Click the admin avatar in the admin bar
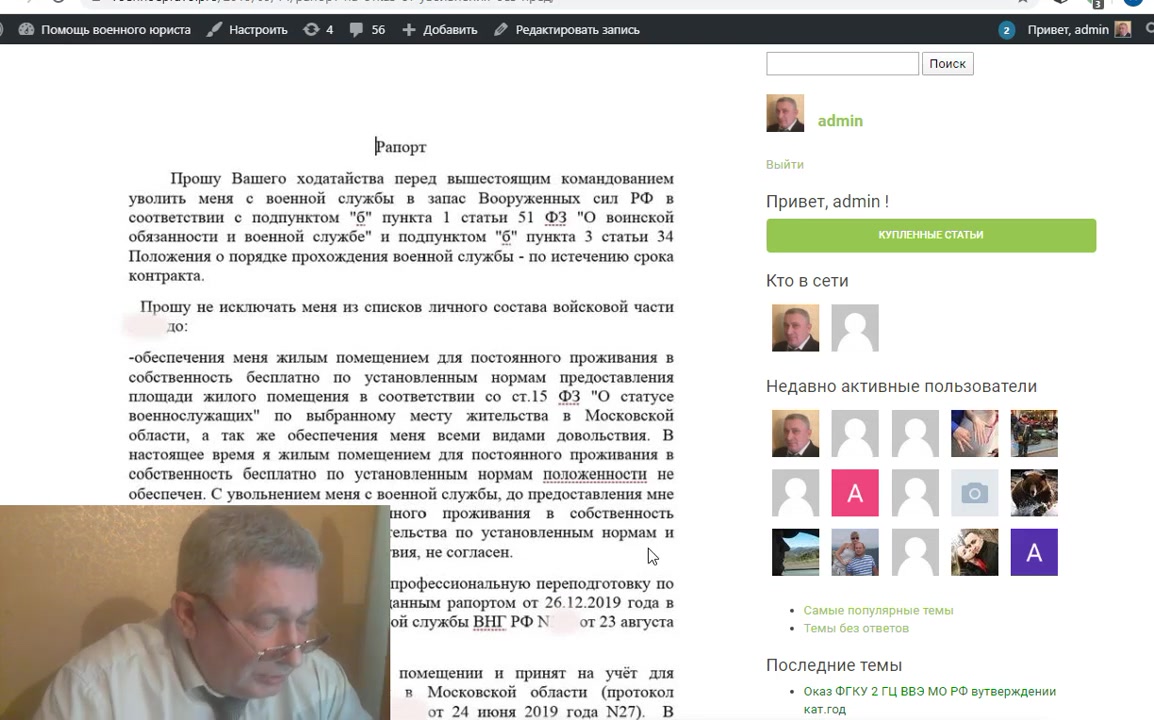 (x=1122, y=29)
